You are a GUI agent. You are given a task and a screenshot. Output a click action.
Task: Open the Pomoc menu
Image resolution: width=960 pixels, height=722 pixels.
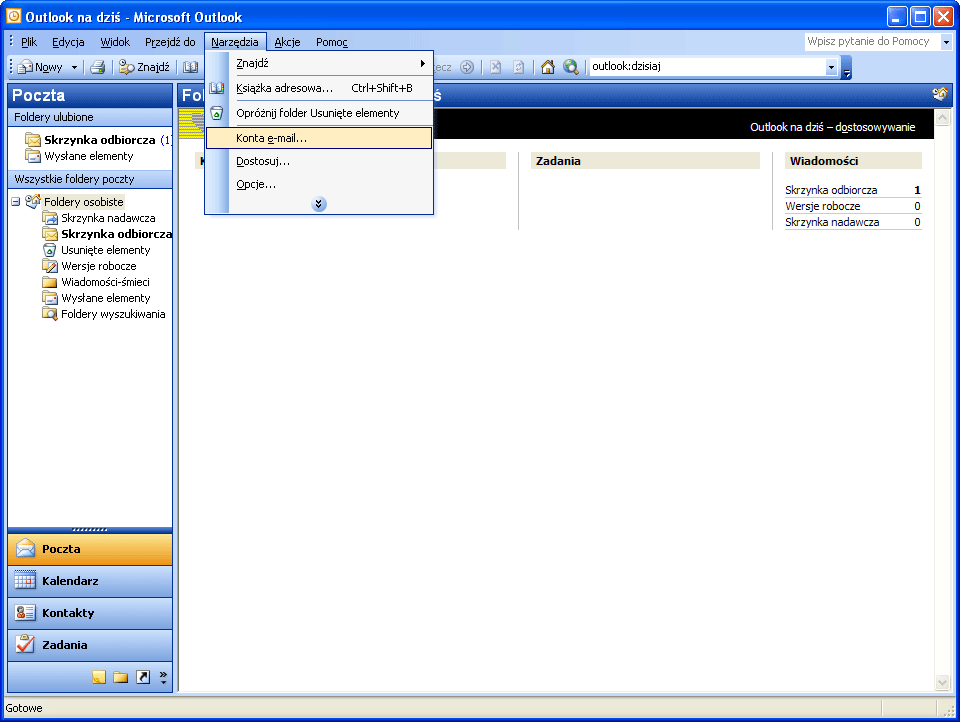tap(332, 42)
